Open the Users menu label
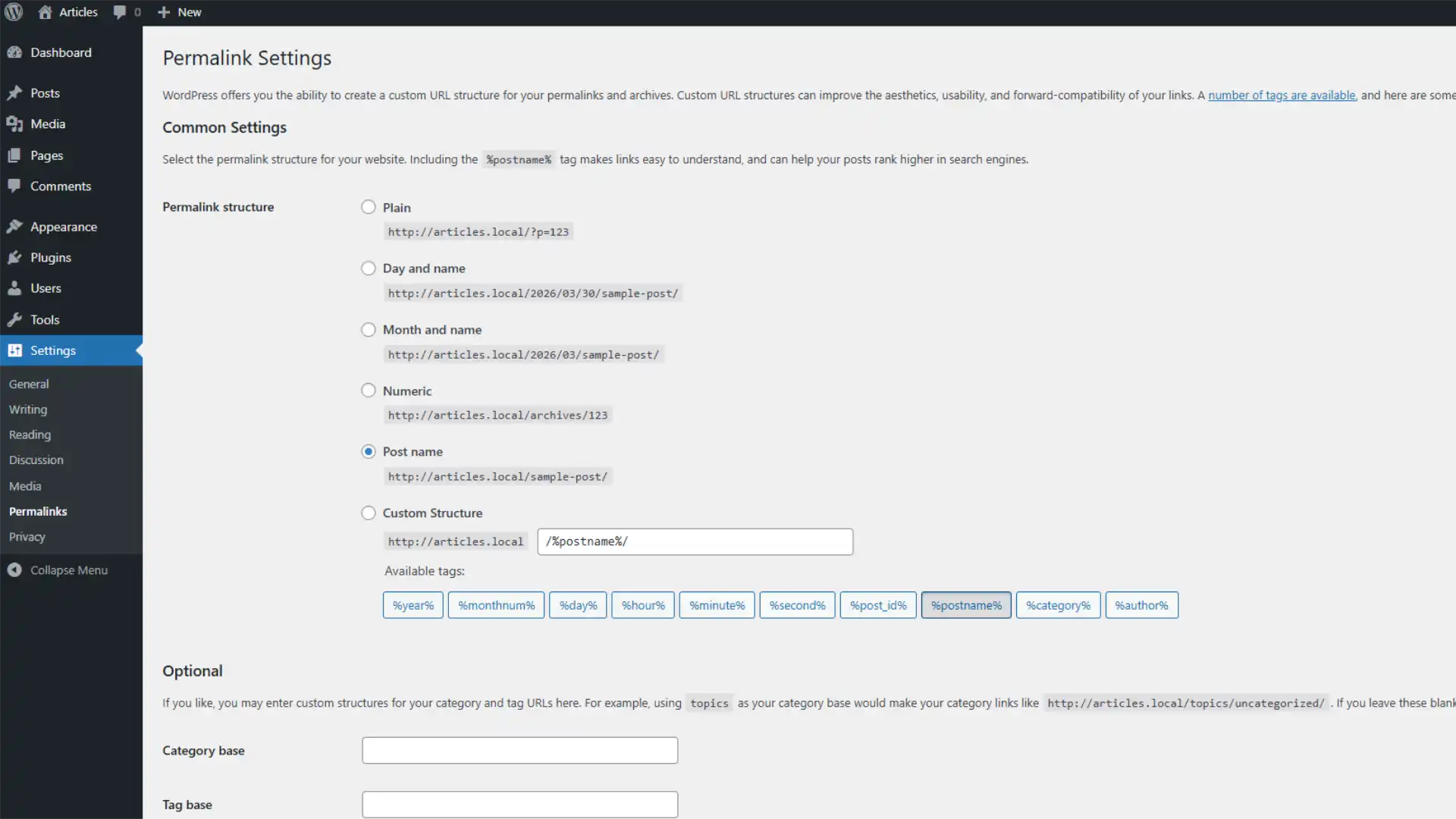 coord(45,288)
